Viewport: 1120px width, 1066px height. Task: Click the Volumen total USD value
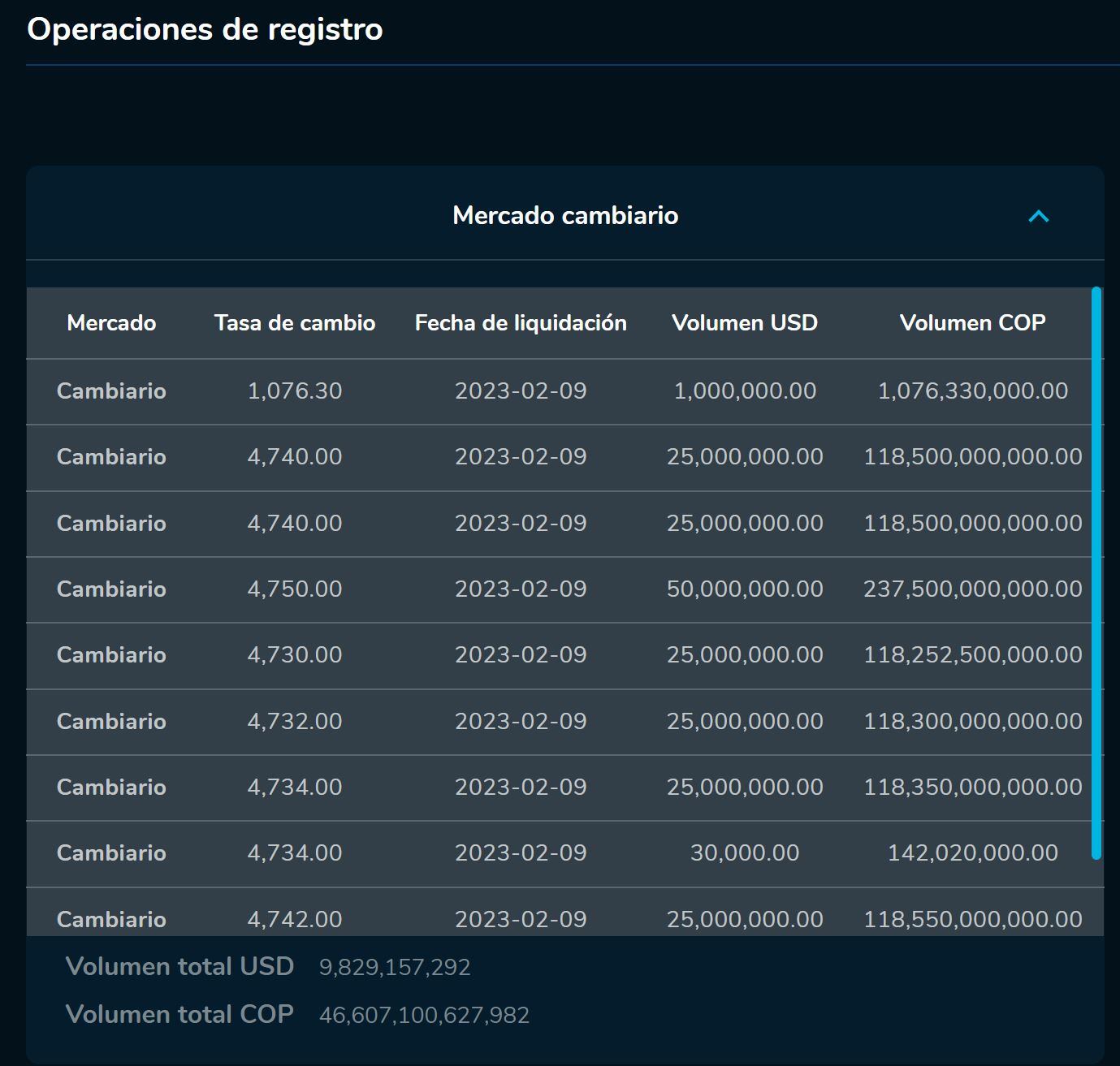point(397,966)
